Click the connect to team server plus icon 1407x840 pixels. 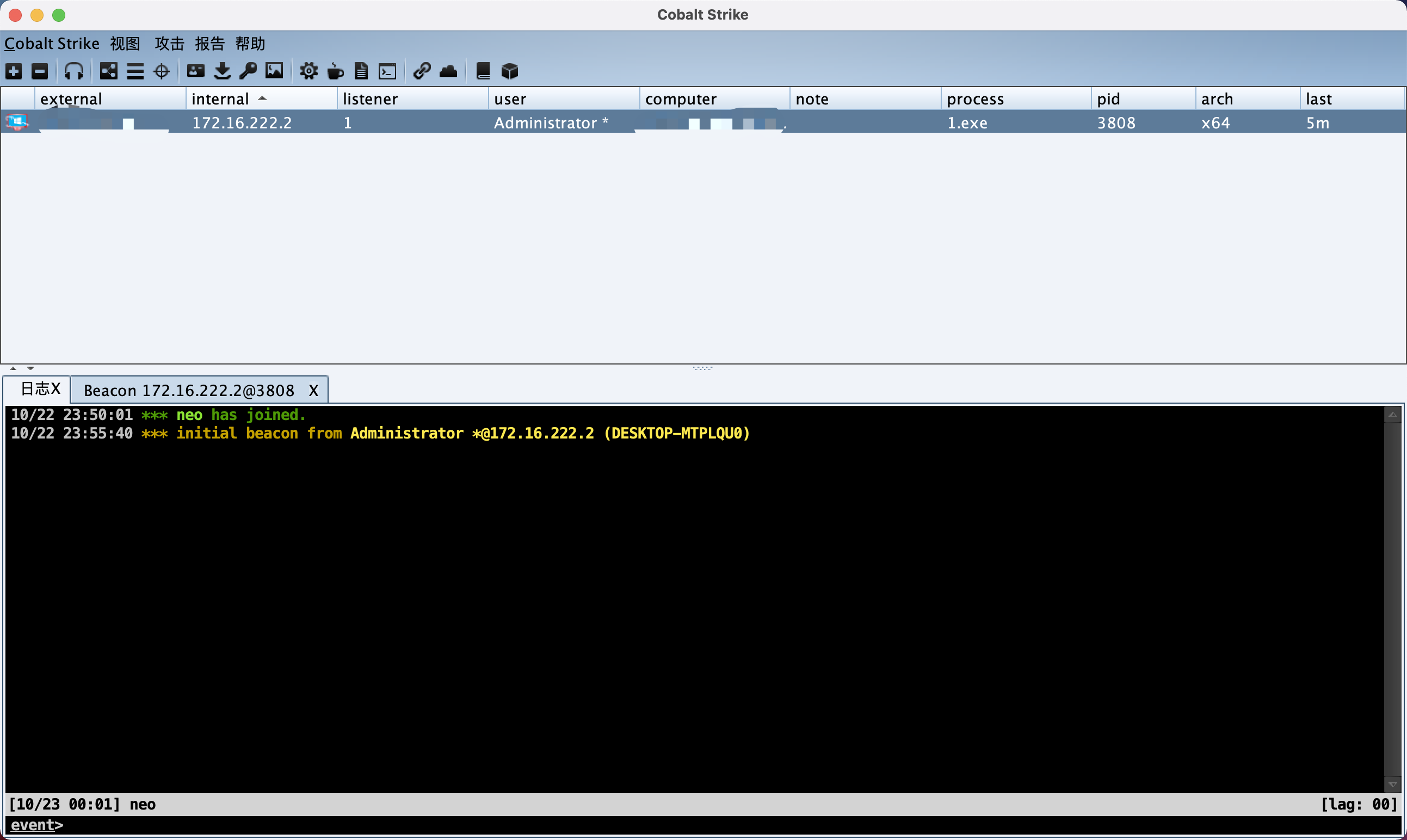(x=14, y=71)
